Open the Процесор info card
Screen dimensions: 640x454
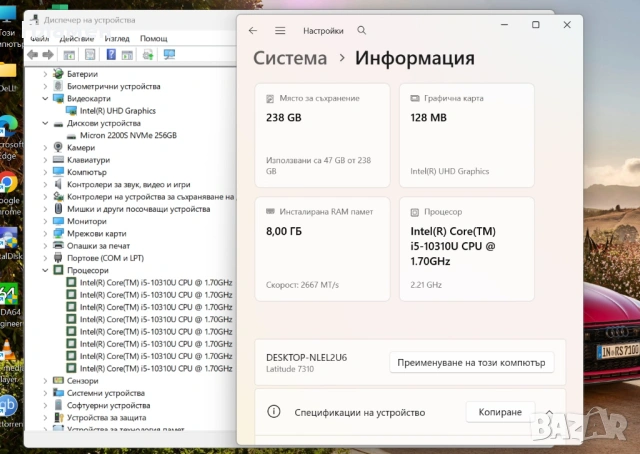467,249
